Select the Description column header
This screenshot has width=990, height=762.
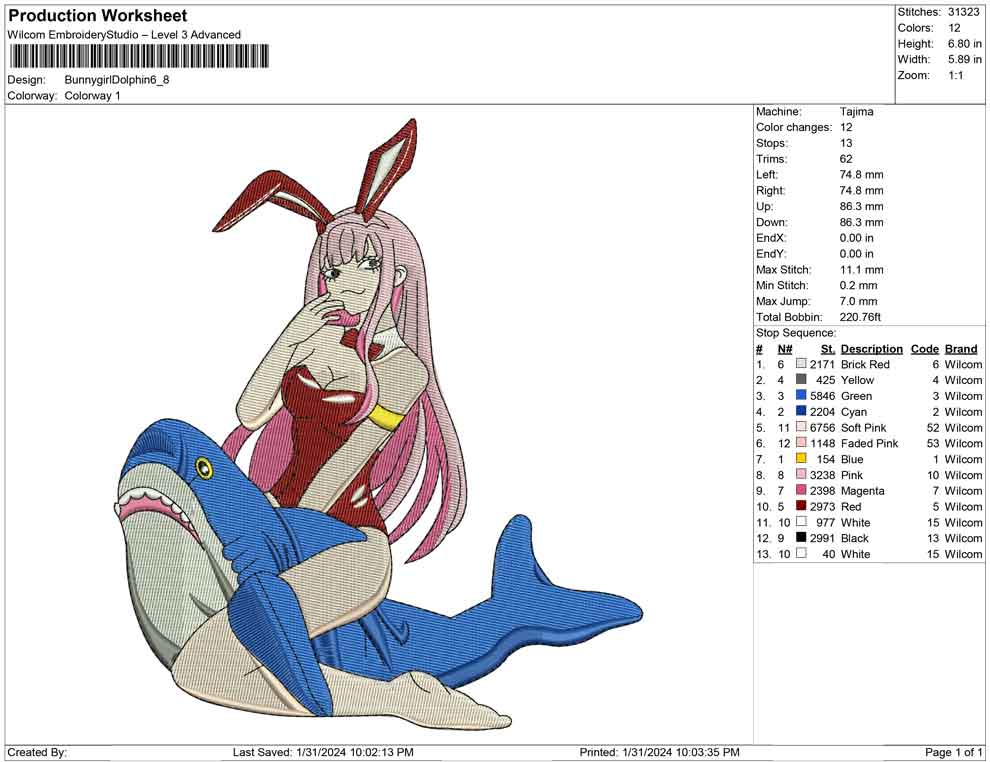click(872, 349)
